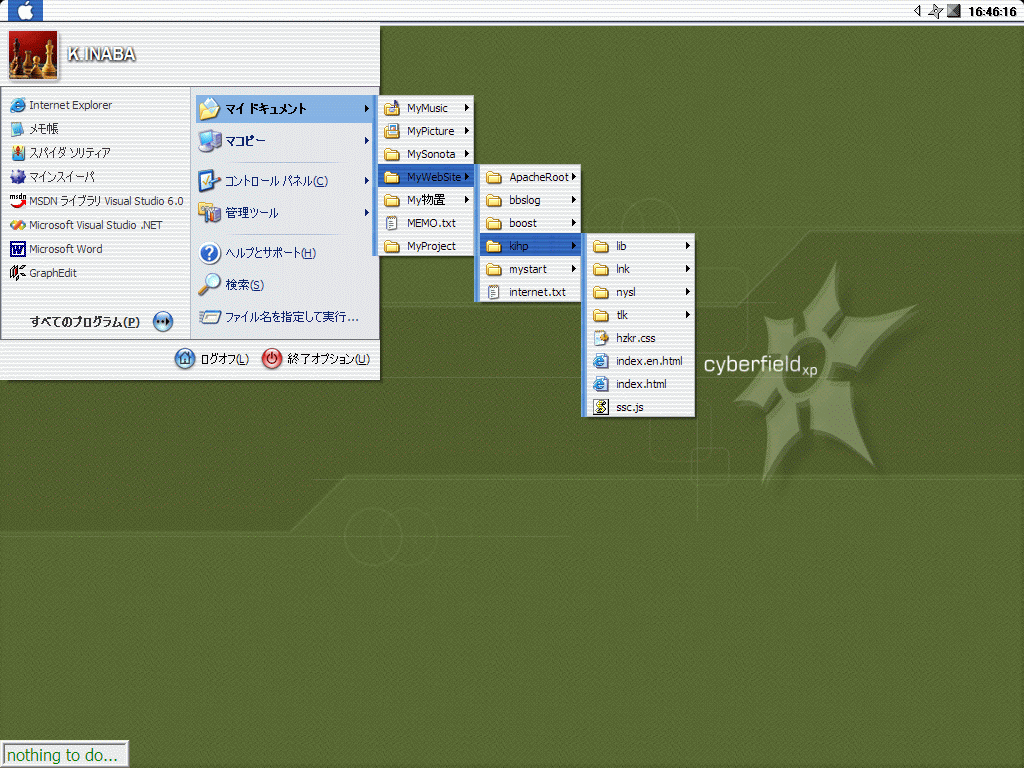Viewport: 1024px width, 768px height.
Task: Expand MyMusic submenu arrow
Action: click(x=466, y=108)
